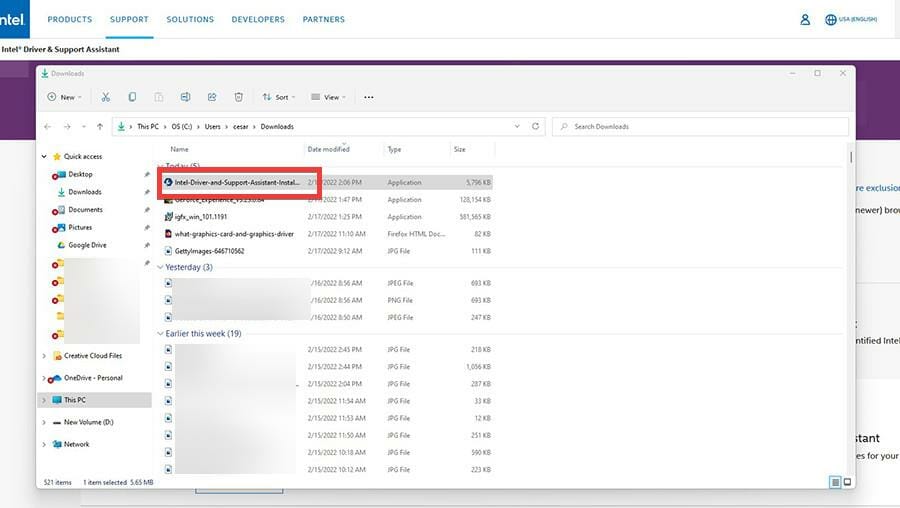Collapse the Yesterday (3) group
This screenshot has height=508, width=900.
pyautogui.click(x=160, y=267)
